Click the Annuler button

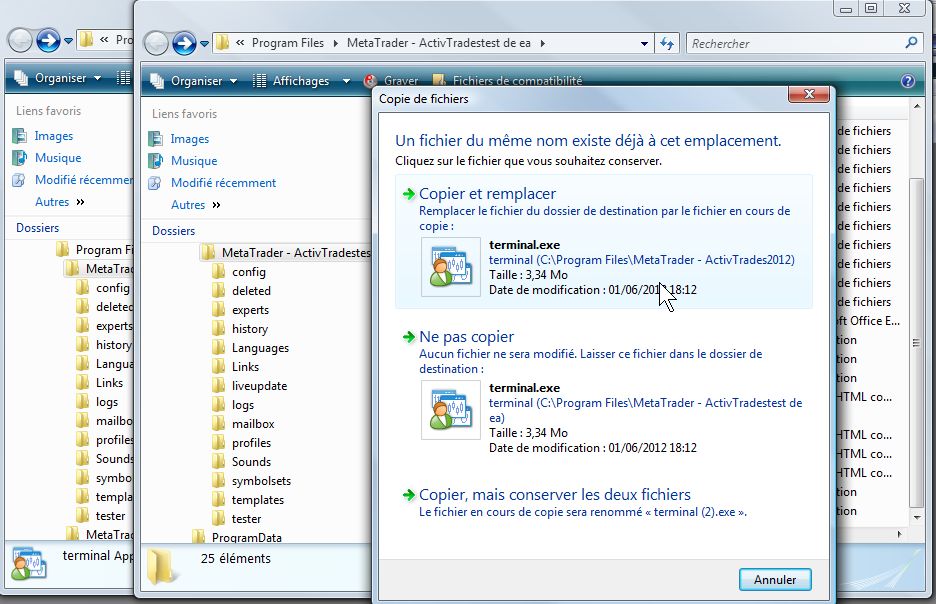tap(775, 579)
